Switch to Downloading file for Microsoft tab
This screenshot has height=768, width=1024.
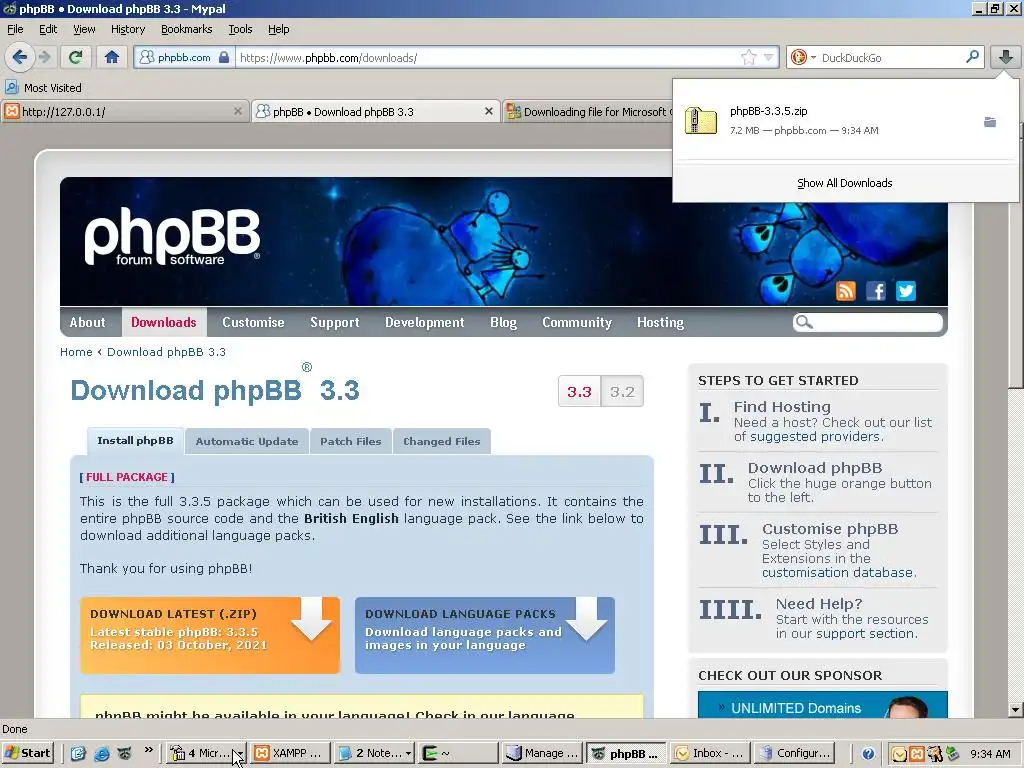point(588,112)
